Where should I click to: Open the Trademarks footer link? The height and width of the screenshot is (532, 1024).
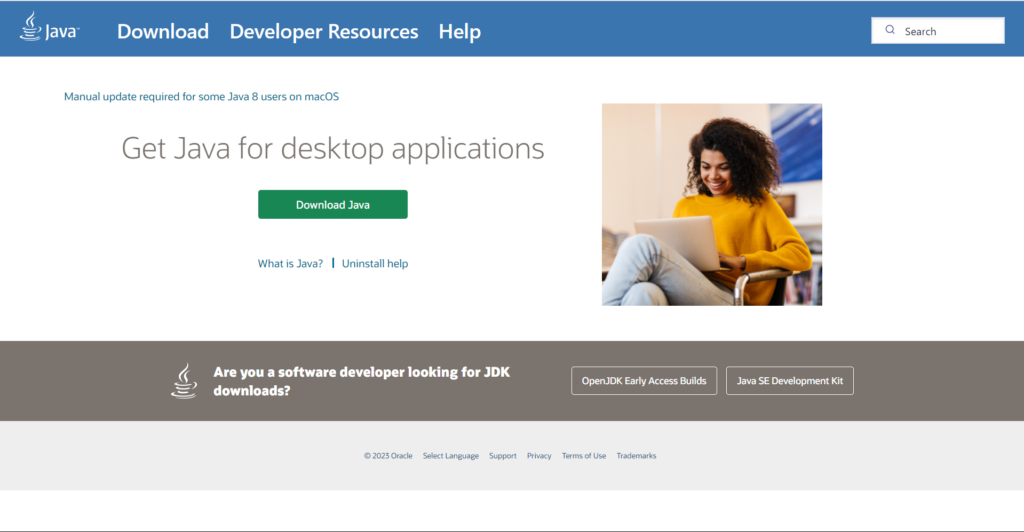pyautogui.click(x=636, y=456)
